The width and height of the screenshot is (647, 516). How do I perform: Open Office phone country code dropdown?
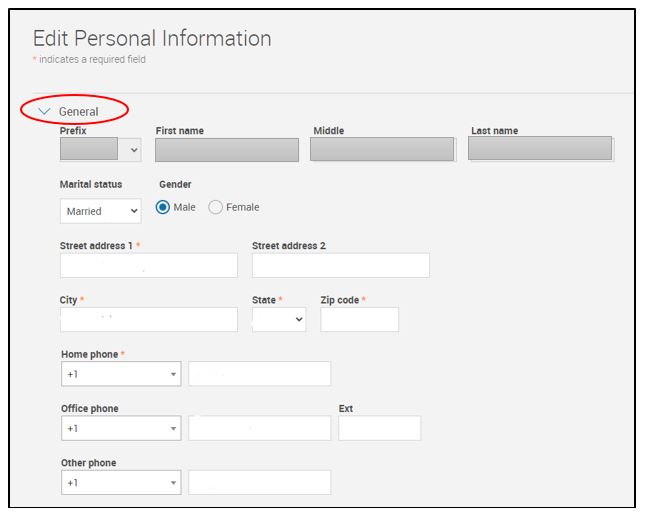coord(121,428)
